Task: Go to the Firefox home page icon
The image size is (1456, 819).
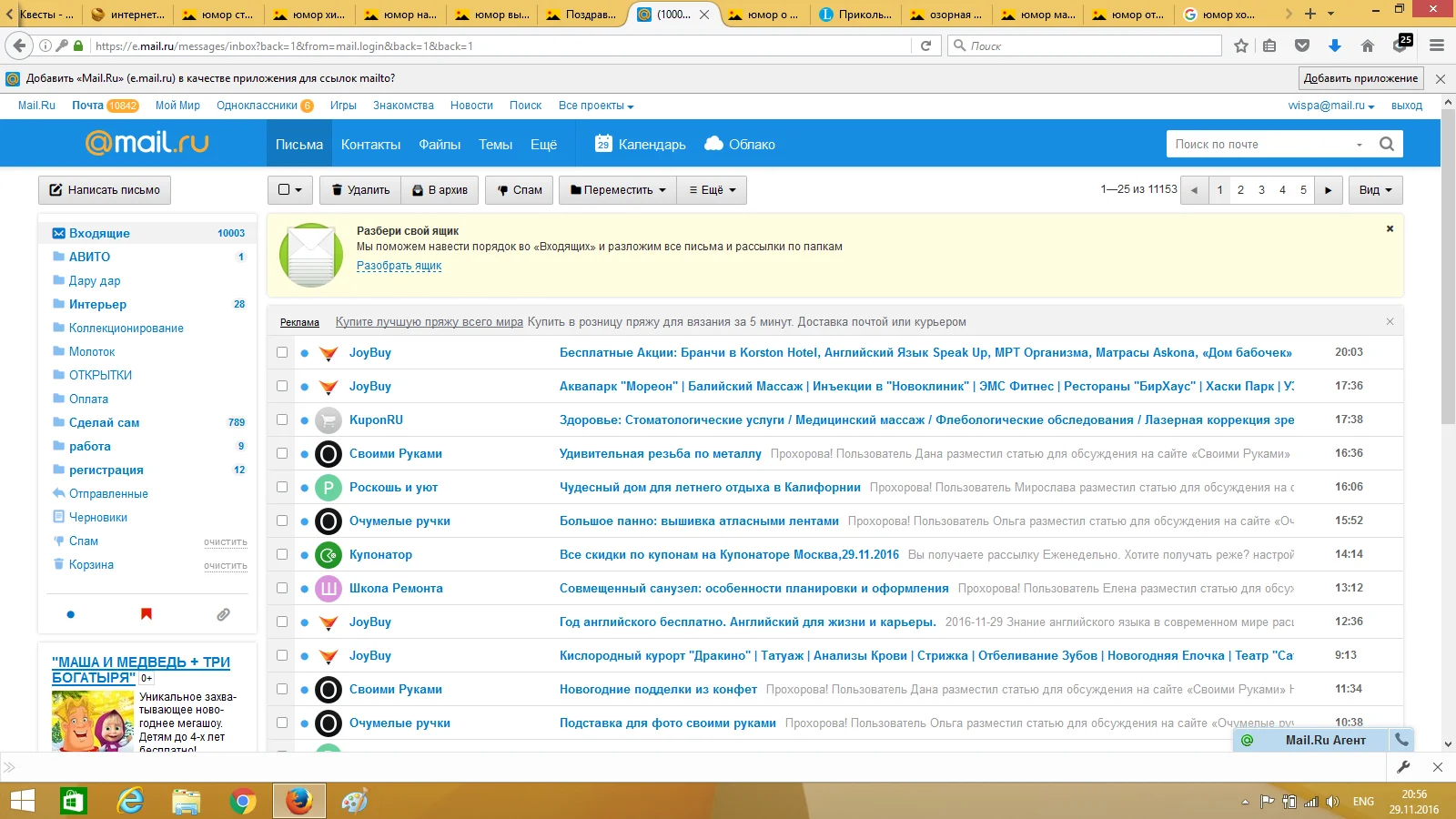Action: pyautogui.click(x=1367, y=45)
